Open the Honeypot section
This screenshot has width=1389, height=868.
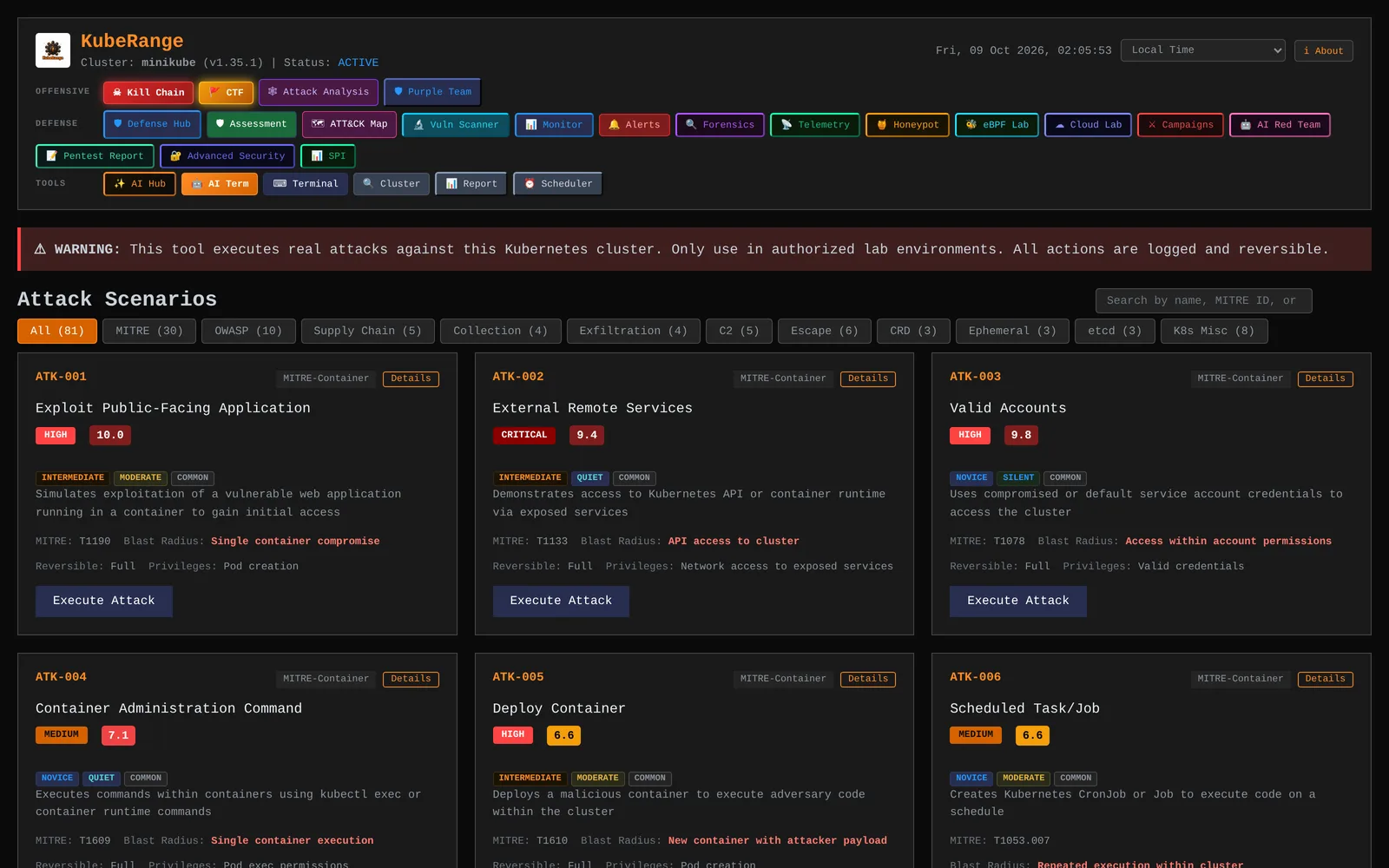(x=907, y=125)
